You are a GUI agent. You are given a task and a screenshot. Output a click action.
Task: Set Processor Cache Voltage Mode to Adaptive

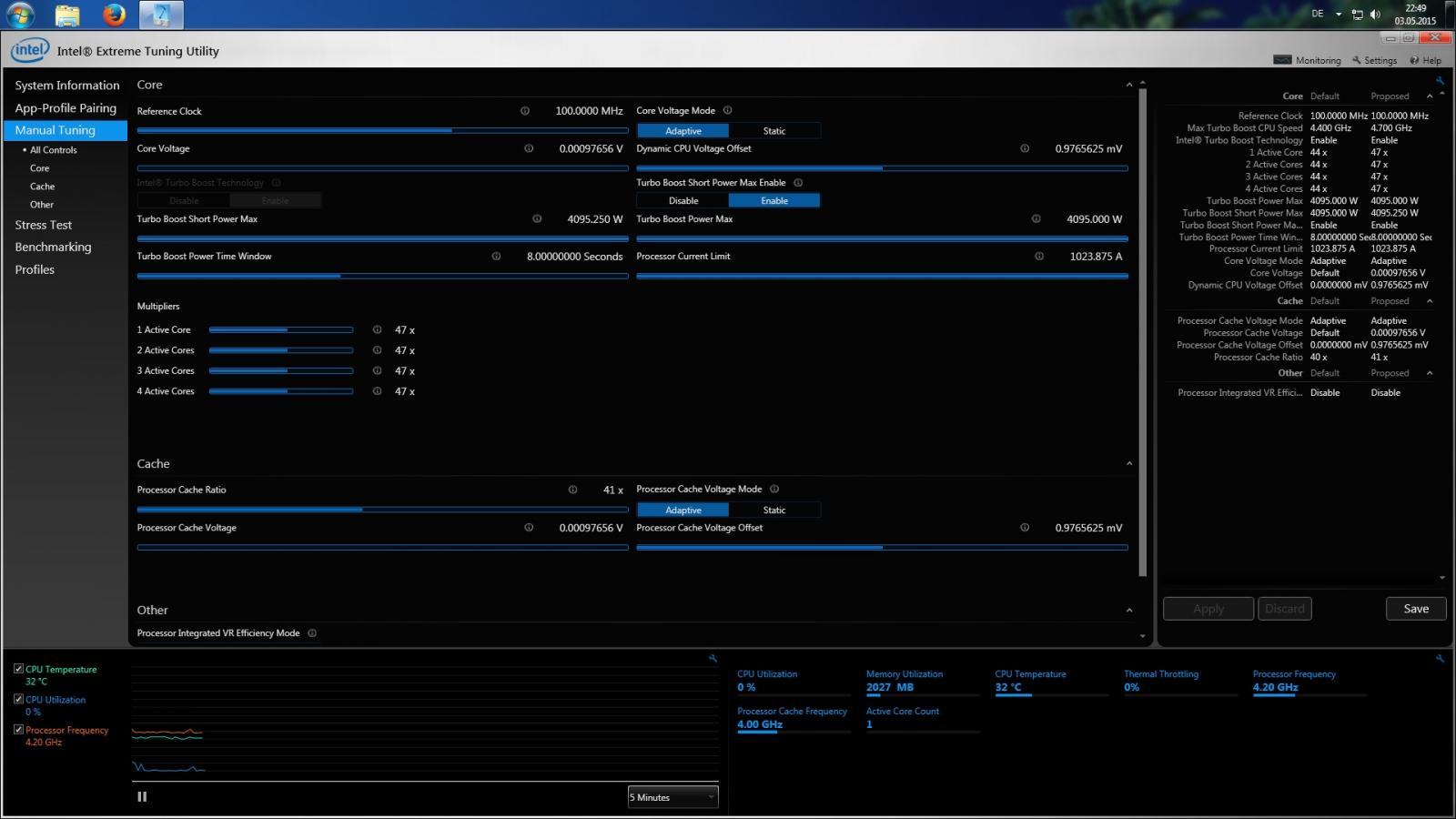(682, 511)
